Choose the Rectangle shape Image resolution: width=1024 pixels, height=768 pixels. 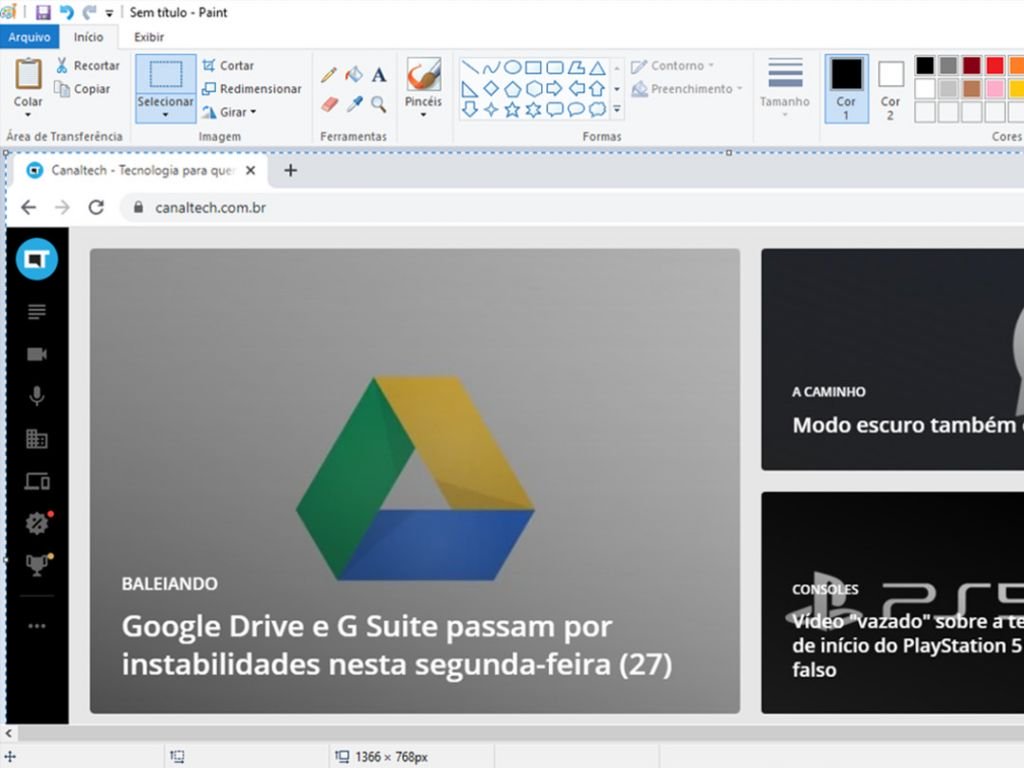(534, 67)
